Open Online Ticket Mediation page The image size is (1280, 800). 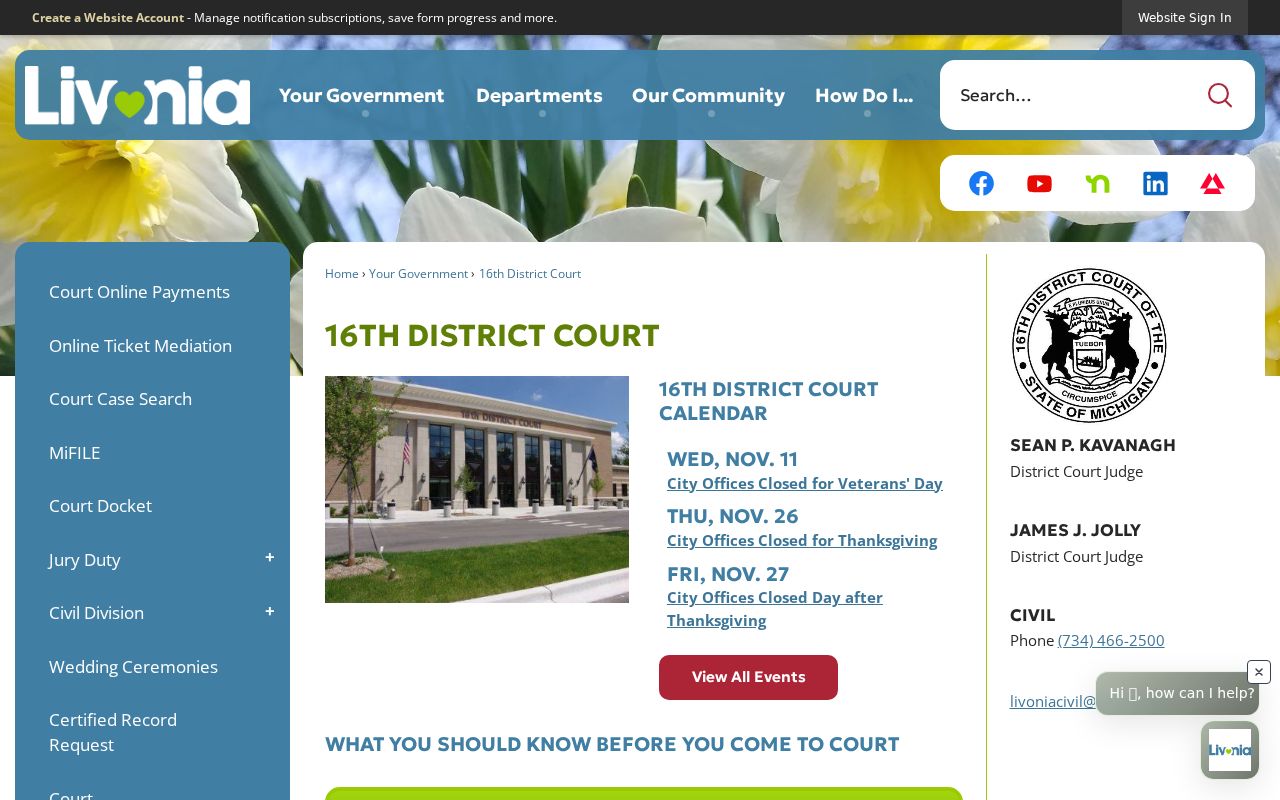click(x=140, y=346)
